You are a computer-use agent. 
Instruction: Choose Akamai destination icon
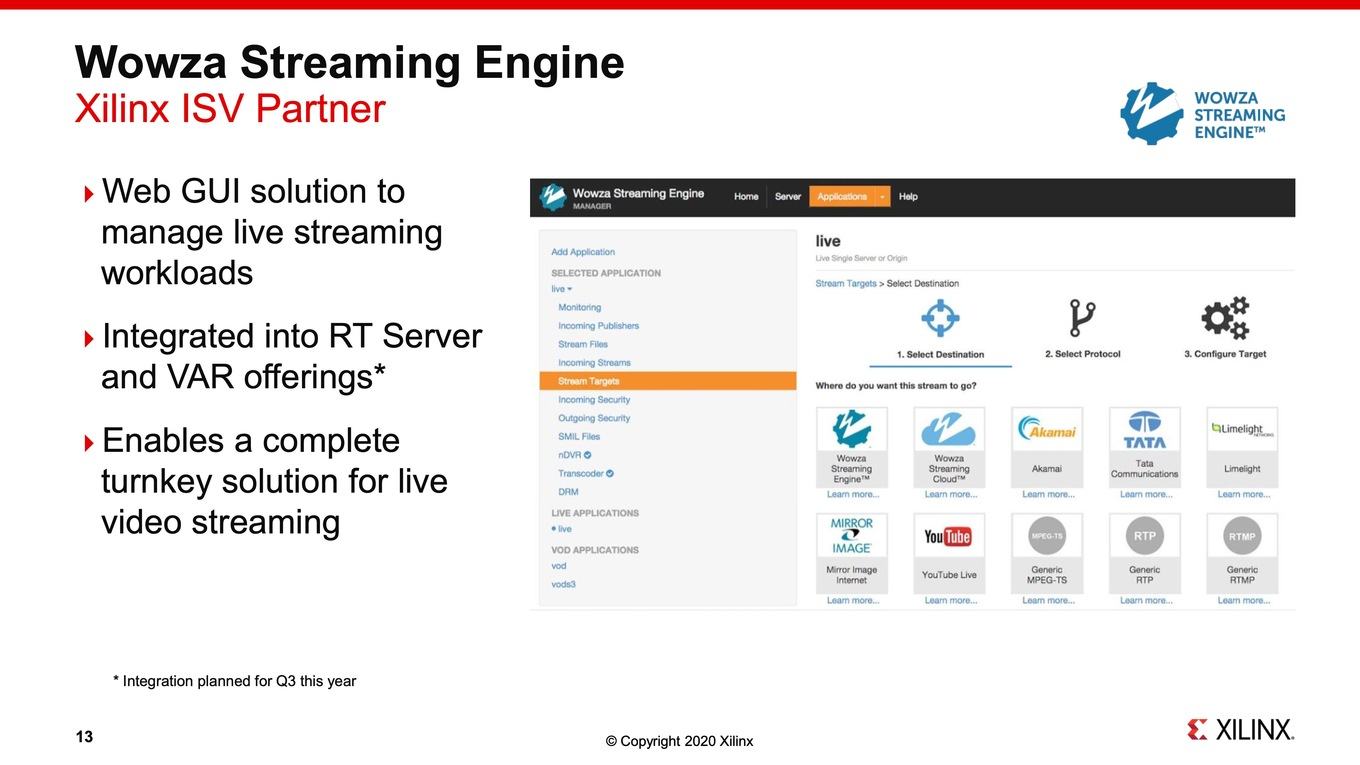pyautogui.click(x=1047, y=429)
